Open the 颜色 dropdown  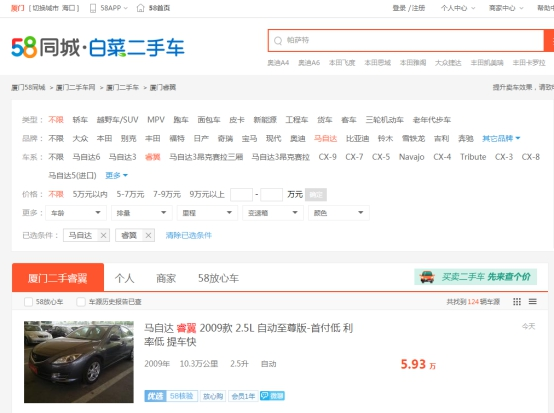[x=338, y=213]
